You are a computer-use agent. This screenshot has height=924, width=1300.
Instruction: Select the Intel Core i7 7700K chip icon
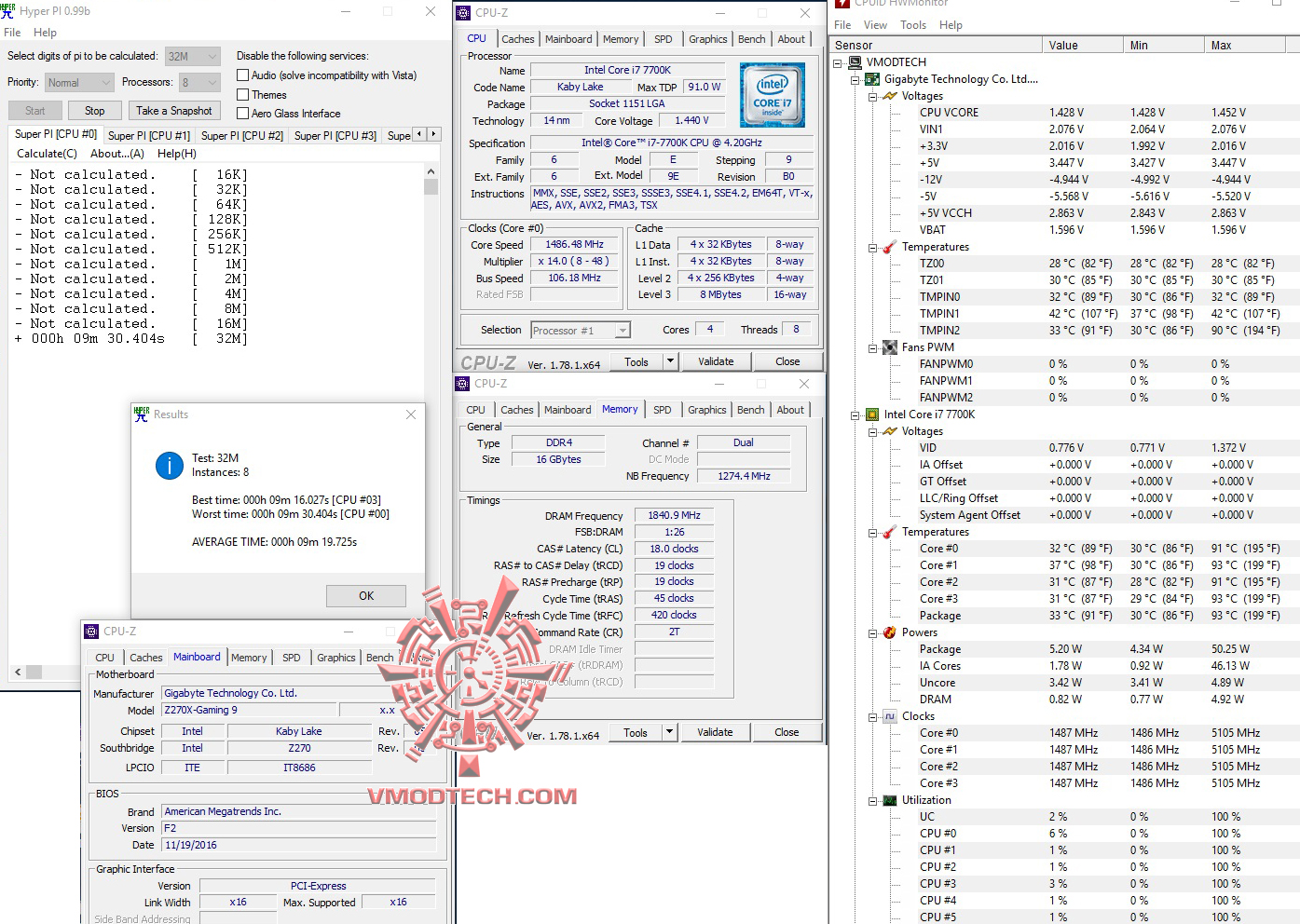pyautogui.click(x=872, y=414)
